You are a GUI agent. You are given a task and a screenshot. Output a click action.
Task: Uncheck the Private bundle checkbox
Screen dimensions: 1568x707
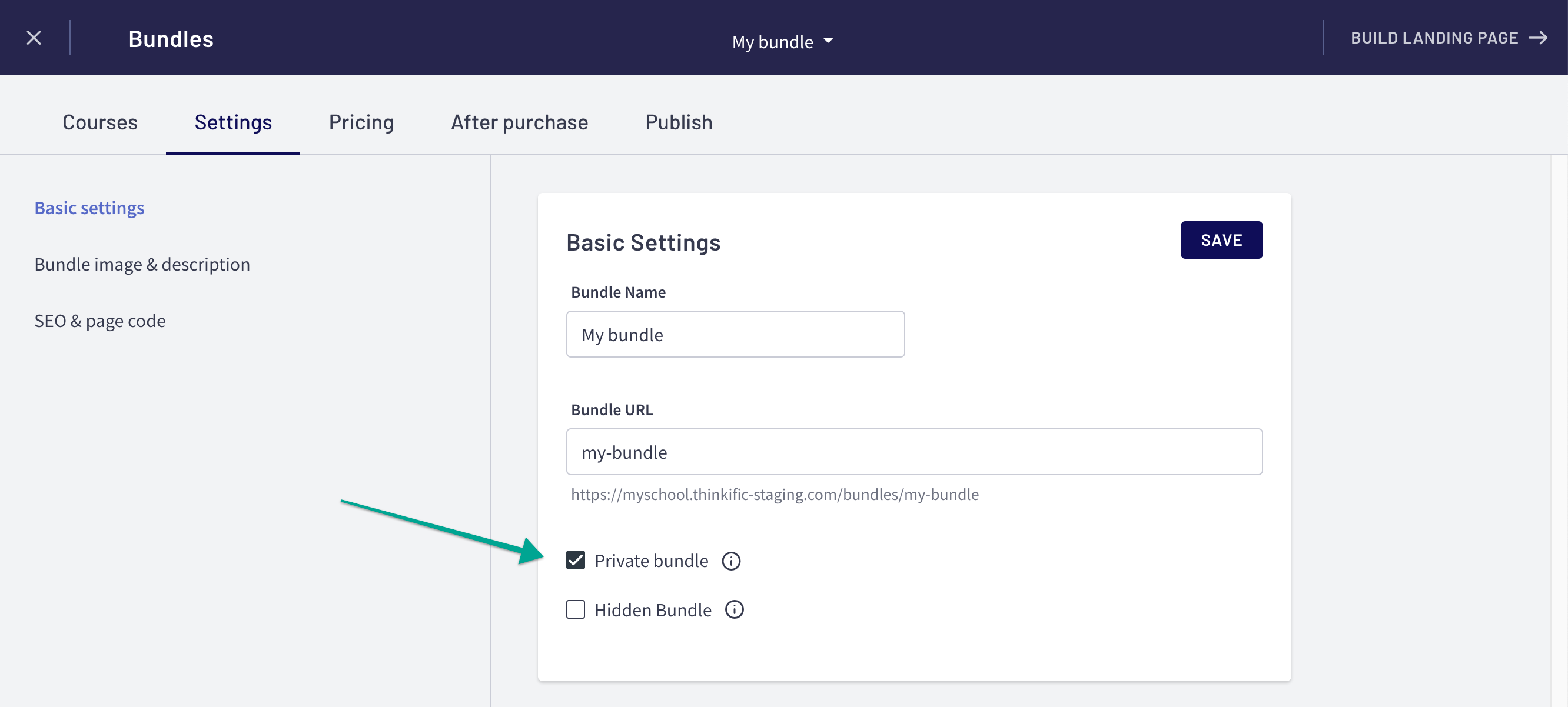(575, 560)
